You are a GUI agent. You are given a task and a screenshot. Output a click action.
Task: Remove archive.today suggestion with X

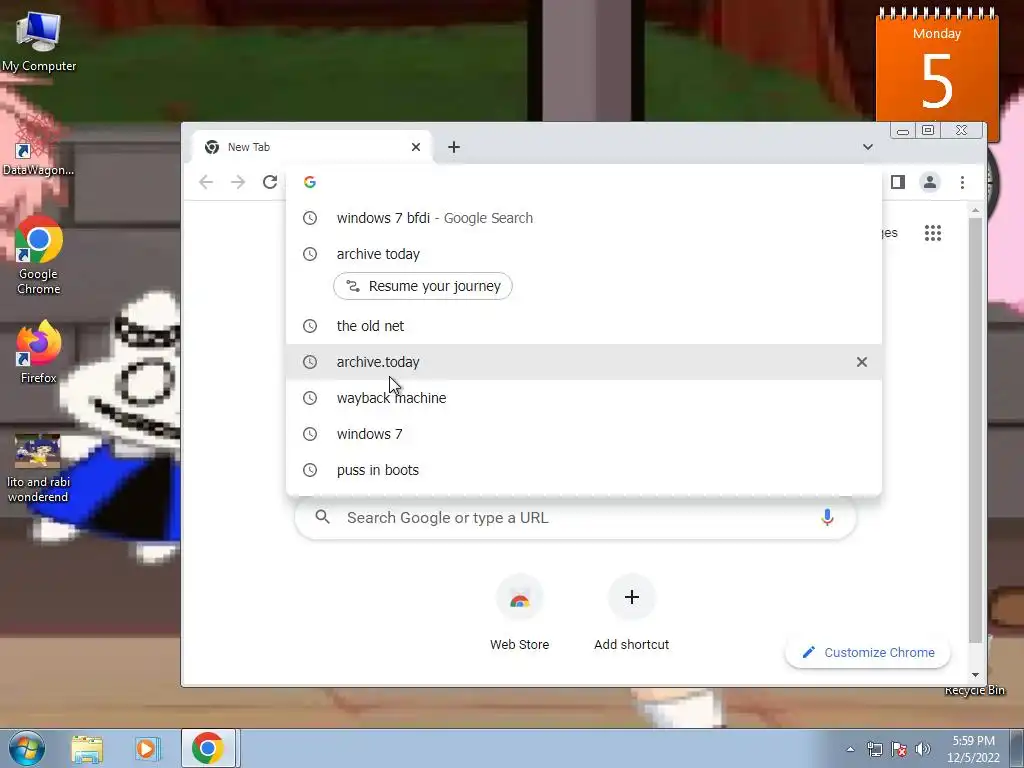tap(862, 362)
